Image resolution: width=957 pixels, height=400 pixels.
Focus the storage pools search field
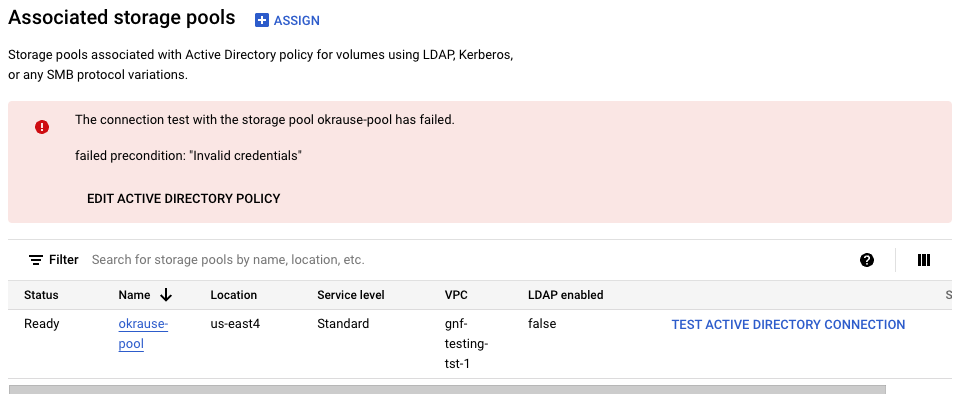pos(400,260)
